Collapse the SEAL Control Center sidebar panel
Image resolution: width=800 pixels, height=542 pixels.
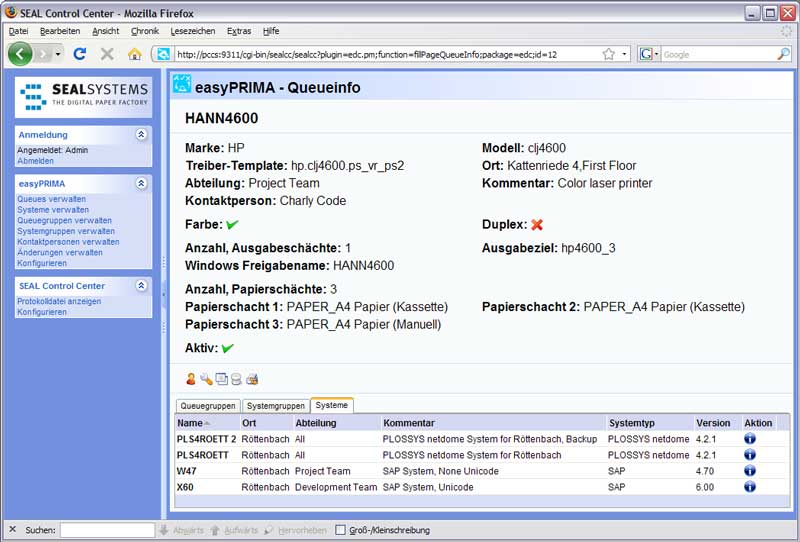(141, 286)
